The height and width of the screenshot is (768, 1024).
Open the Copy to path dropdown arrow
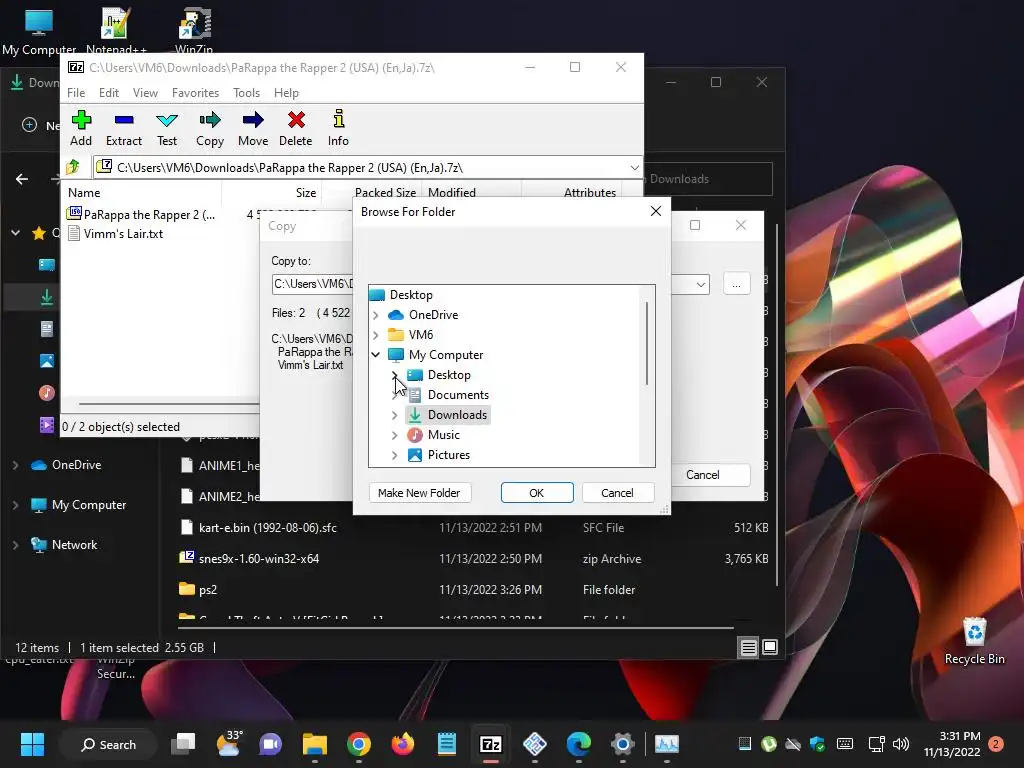click(700, 284)
